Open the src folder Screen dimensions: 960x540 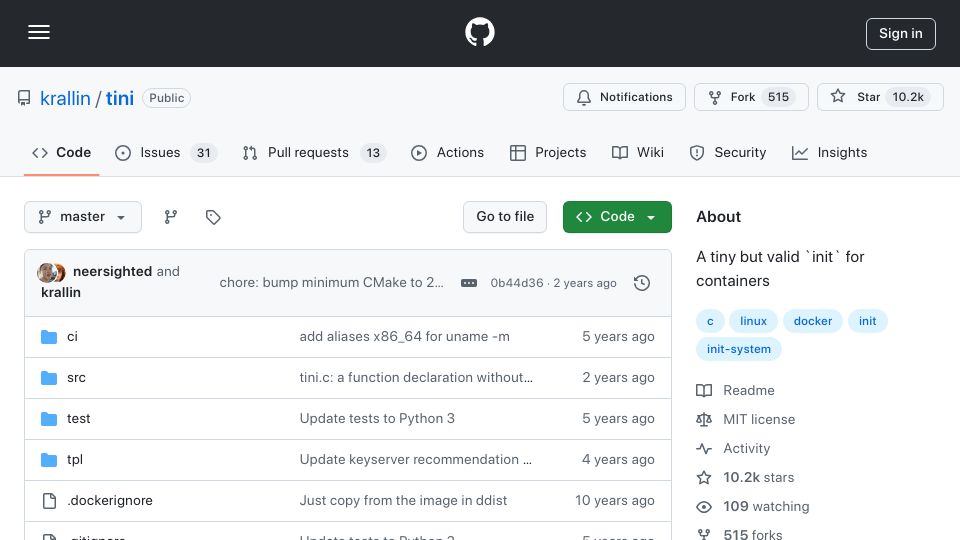point(76,378)
